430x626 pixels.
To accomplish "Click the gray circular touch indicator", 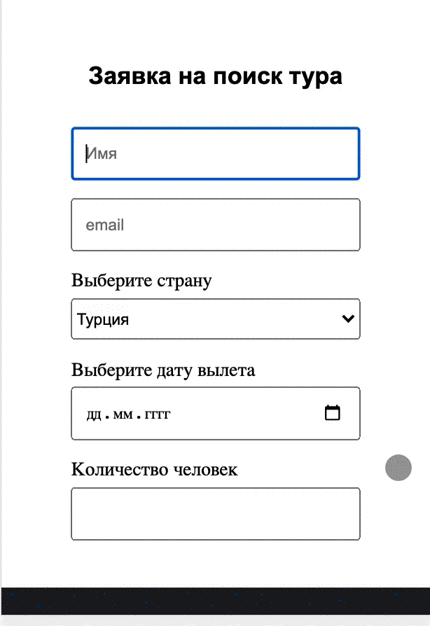I will pyautogui.click(x=398, y=468).
